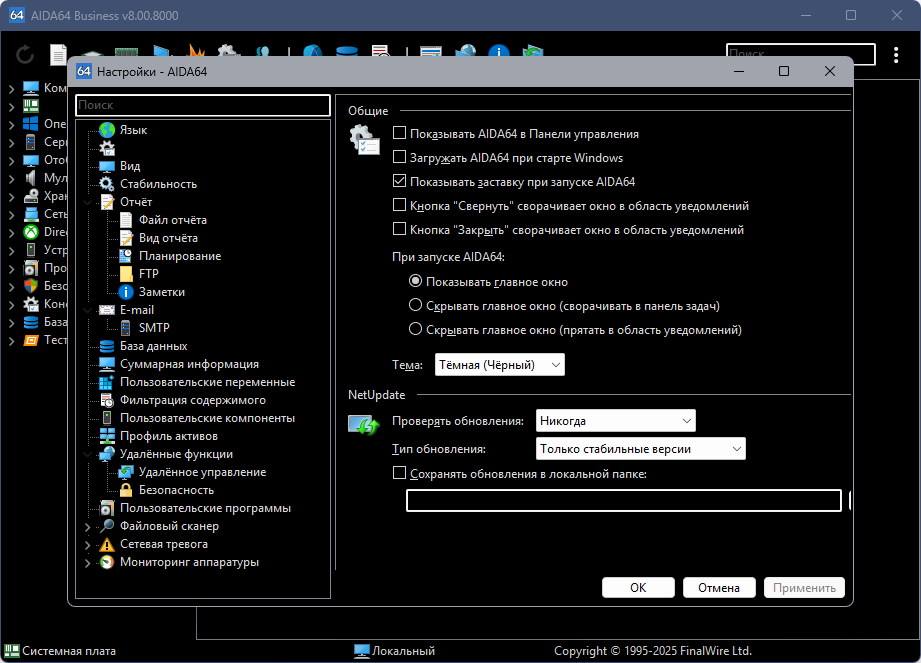The image size is (921, 663).
Task: Collapse the E-mail tree node
Action: [88, 310]
